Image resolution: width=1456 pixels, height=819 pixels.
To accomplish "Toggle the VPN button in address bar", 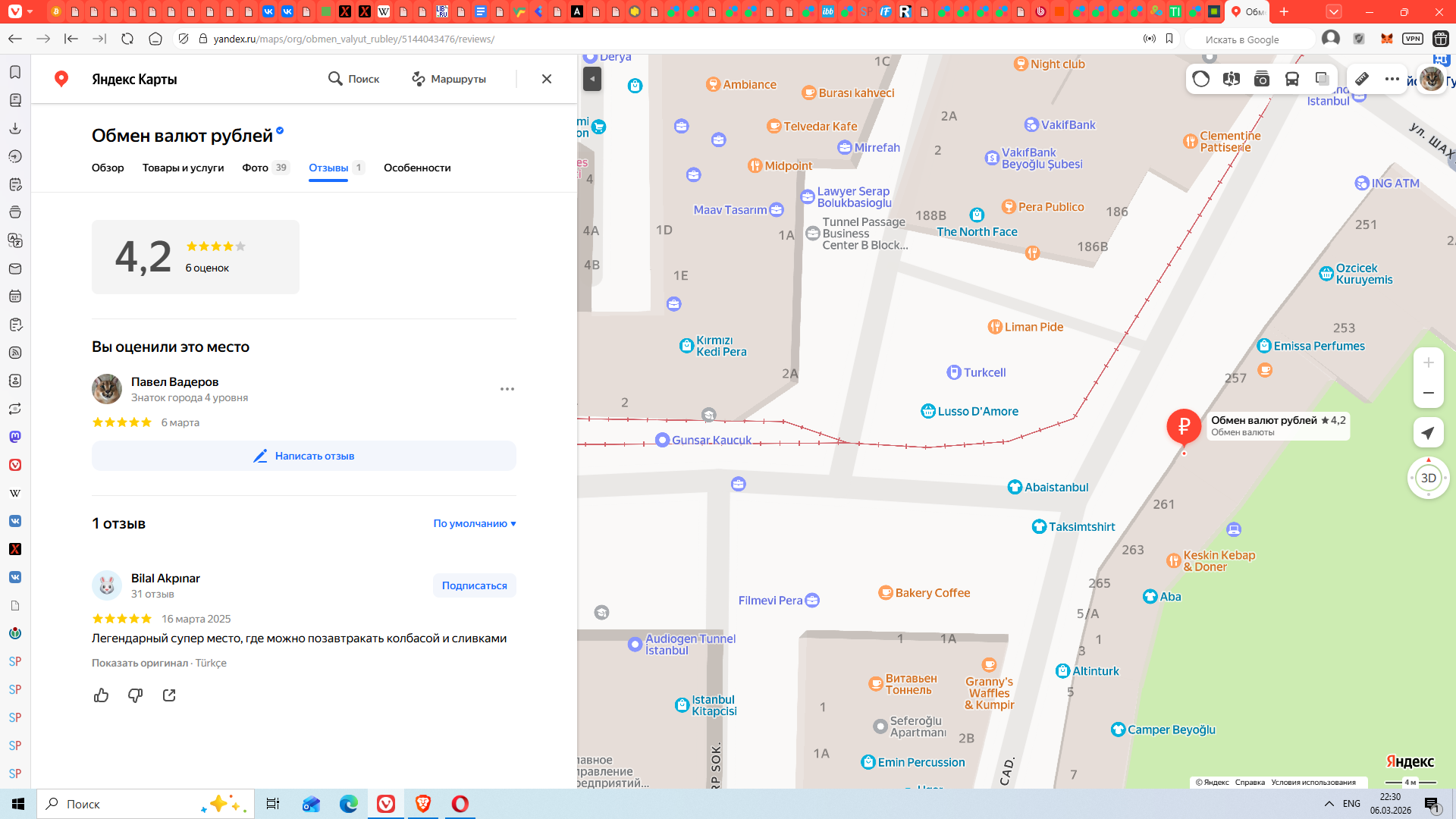I will click(1412, 39).
